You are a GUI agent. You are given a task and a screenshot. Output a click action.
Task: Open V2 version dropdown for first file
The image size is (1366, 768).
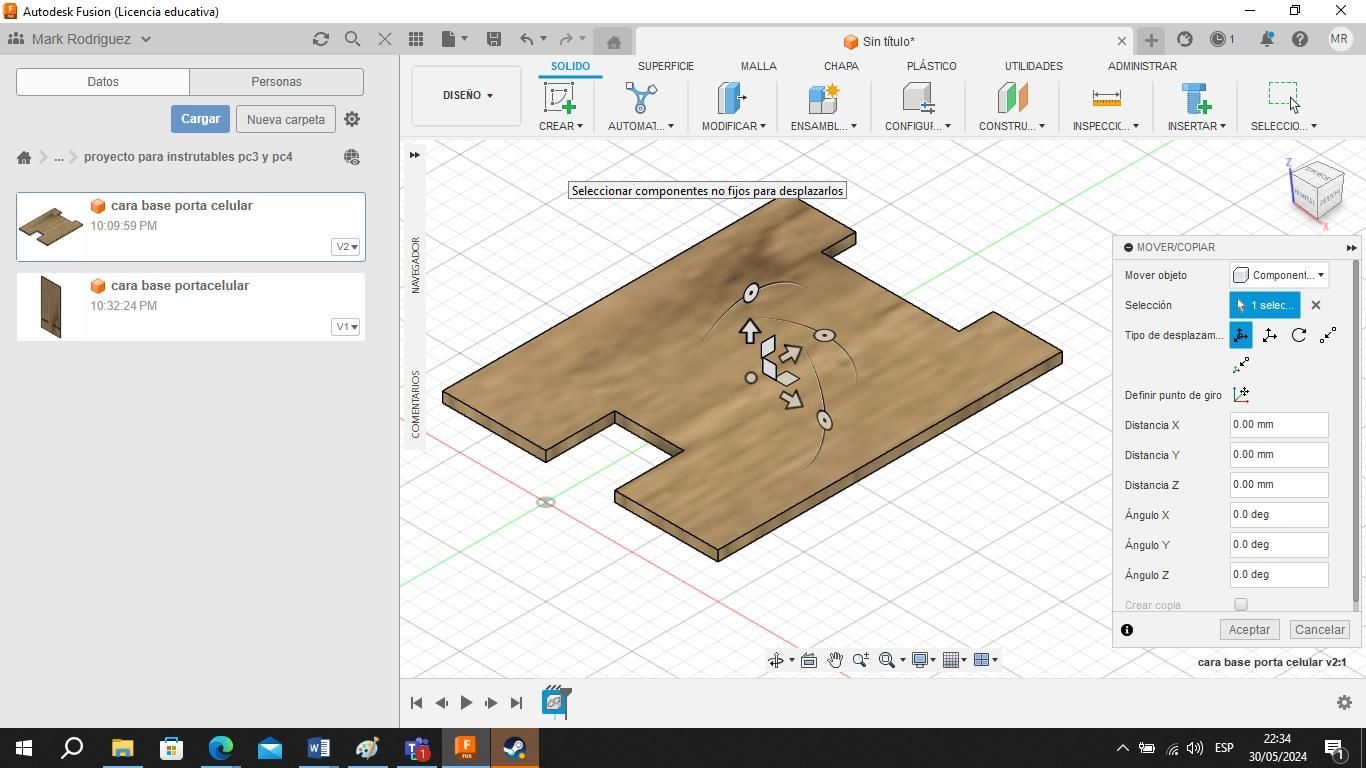(346, 247)
